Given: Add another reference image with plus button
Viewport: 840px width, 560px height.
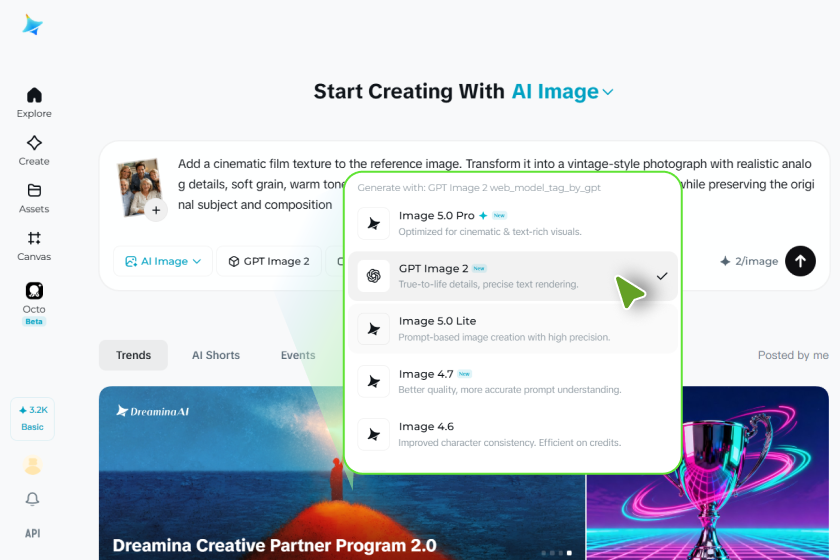Looking at the screenshot, I should coord(156,210).
